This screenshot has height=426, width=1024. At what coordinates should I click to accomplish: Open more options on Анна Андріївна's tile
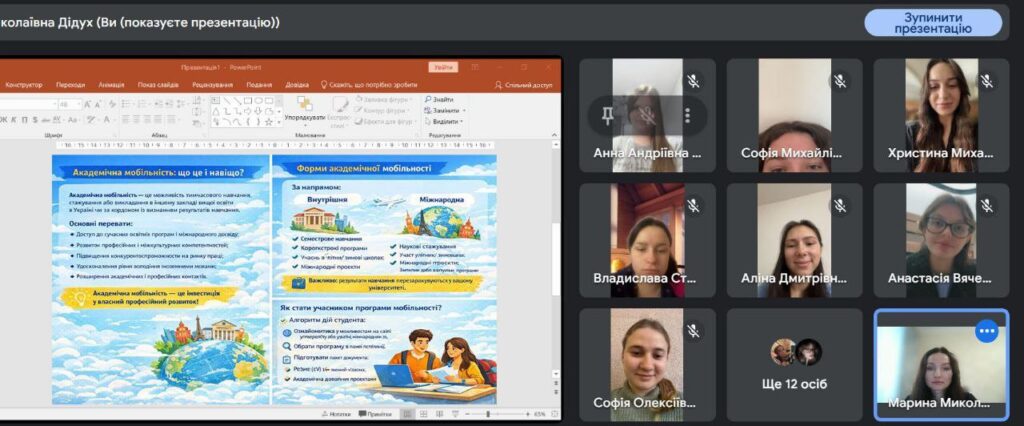pos(687,116)
